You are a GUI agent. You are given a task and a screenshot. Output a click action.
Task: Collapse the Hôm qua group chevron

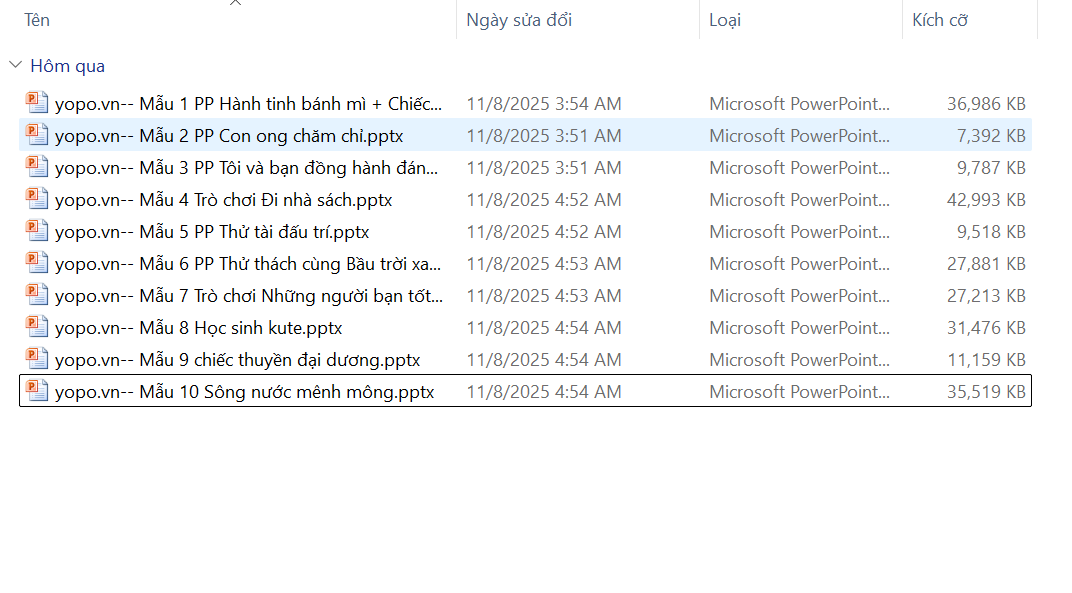tap(15, 66)
